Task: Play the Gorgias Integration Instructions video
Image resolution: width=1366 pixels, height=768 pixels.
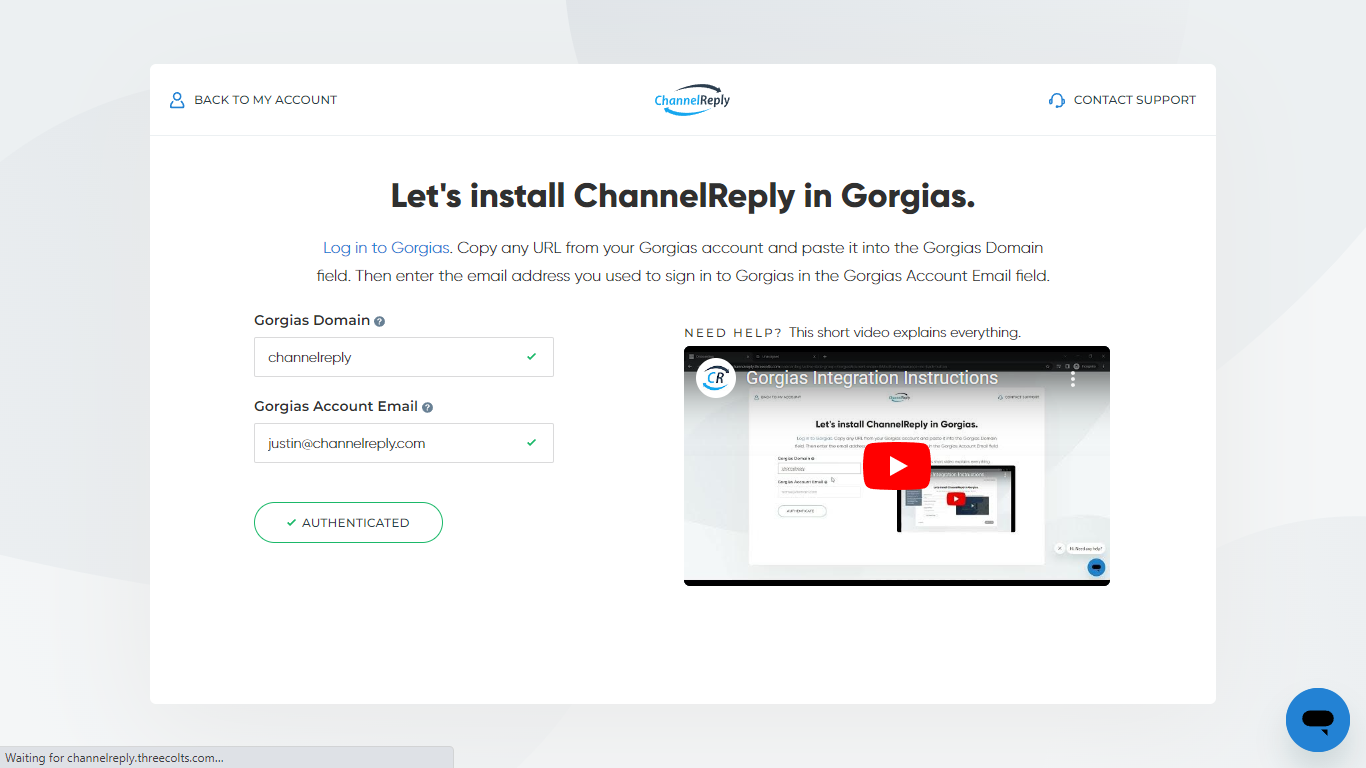Action: [x=897, y=466]
